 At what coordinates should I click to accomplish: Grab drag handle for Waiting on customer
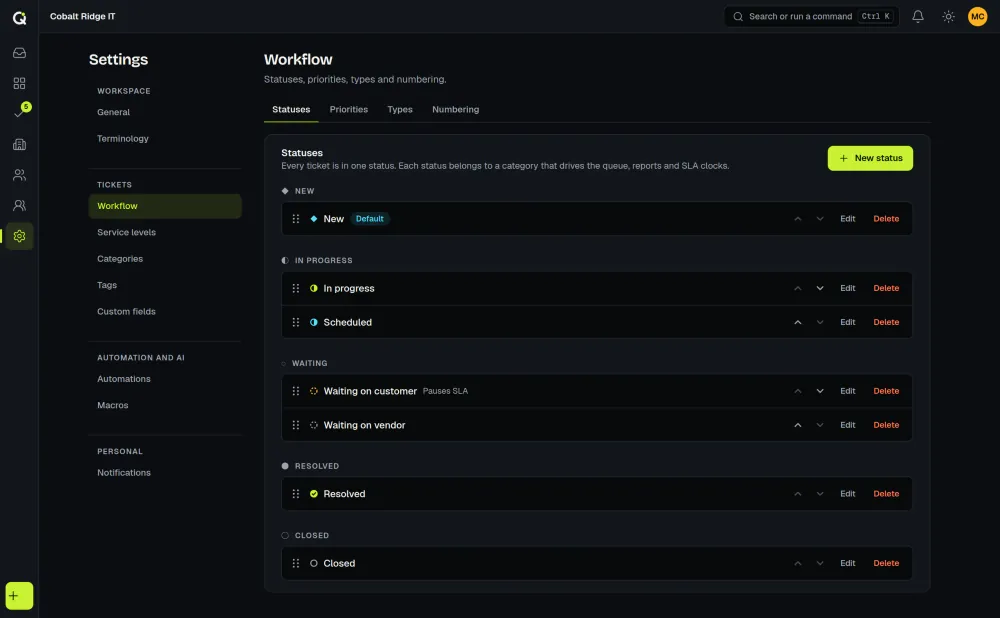296,391
